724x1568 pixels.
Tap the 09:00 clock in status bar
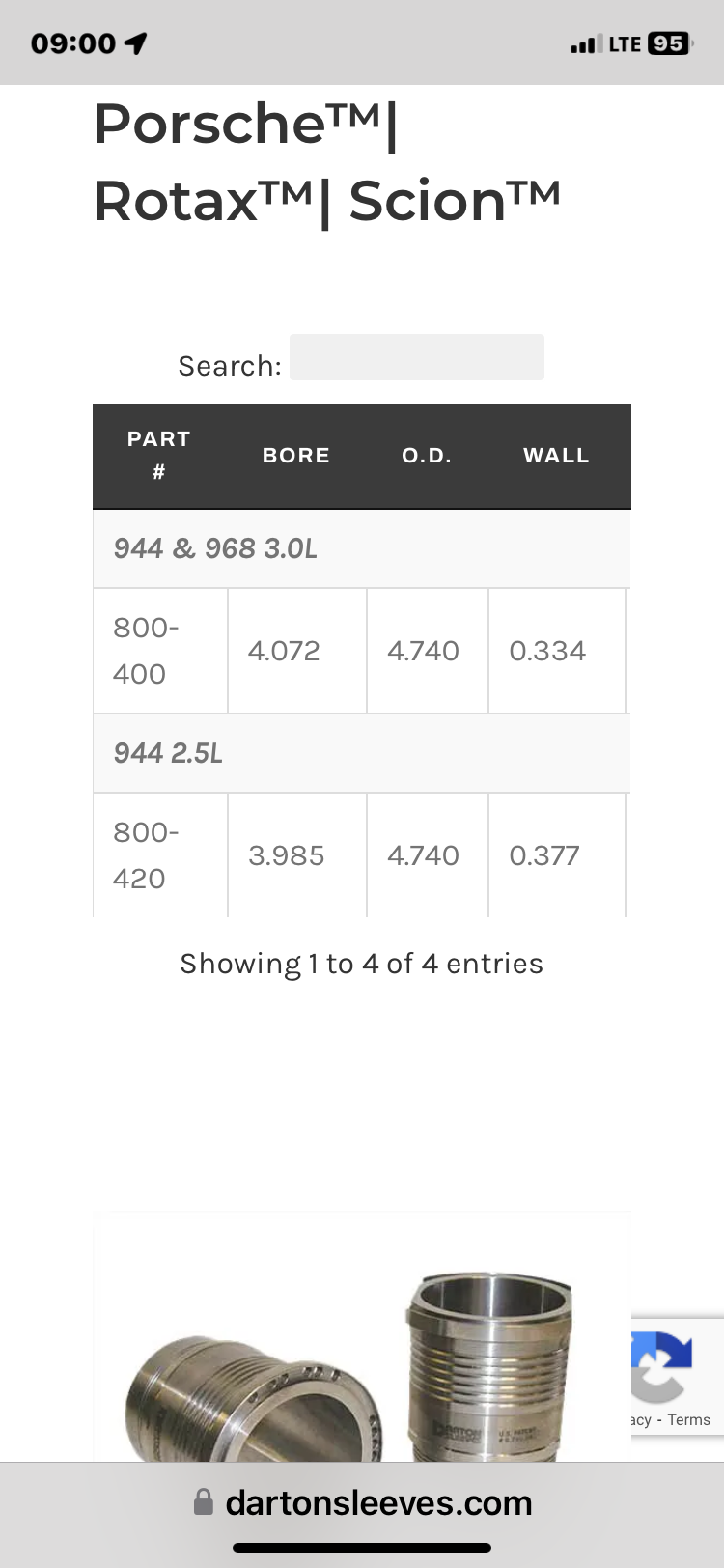[73, 43]
